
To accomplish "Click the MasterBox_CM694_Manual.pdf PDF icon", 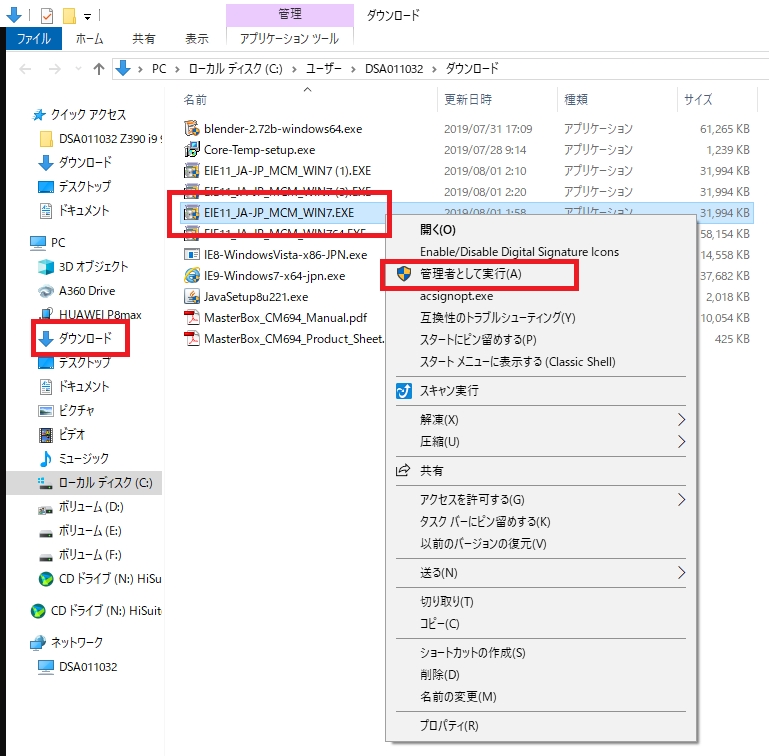I will point(191,318).
